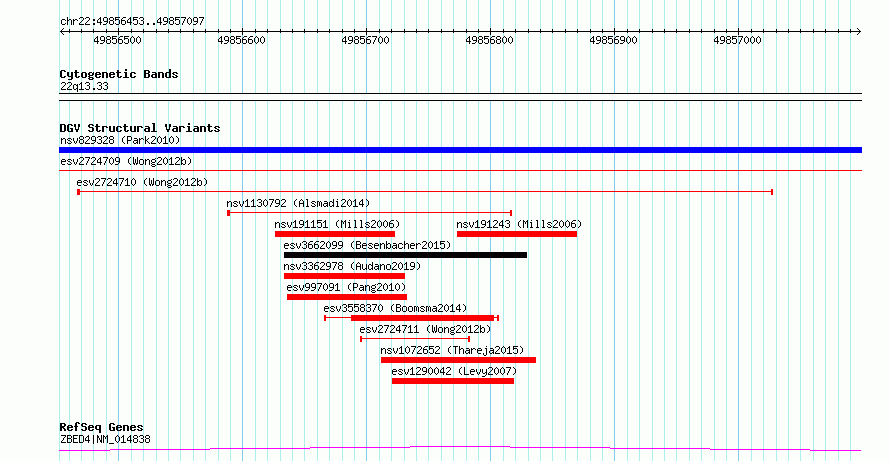Click the thin red line under nsv1130792
The height and width of the screenshot is (461, 890).
click(370, 213)
